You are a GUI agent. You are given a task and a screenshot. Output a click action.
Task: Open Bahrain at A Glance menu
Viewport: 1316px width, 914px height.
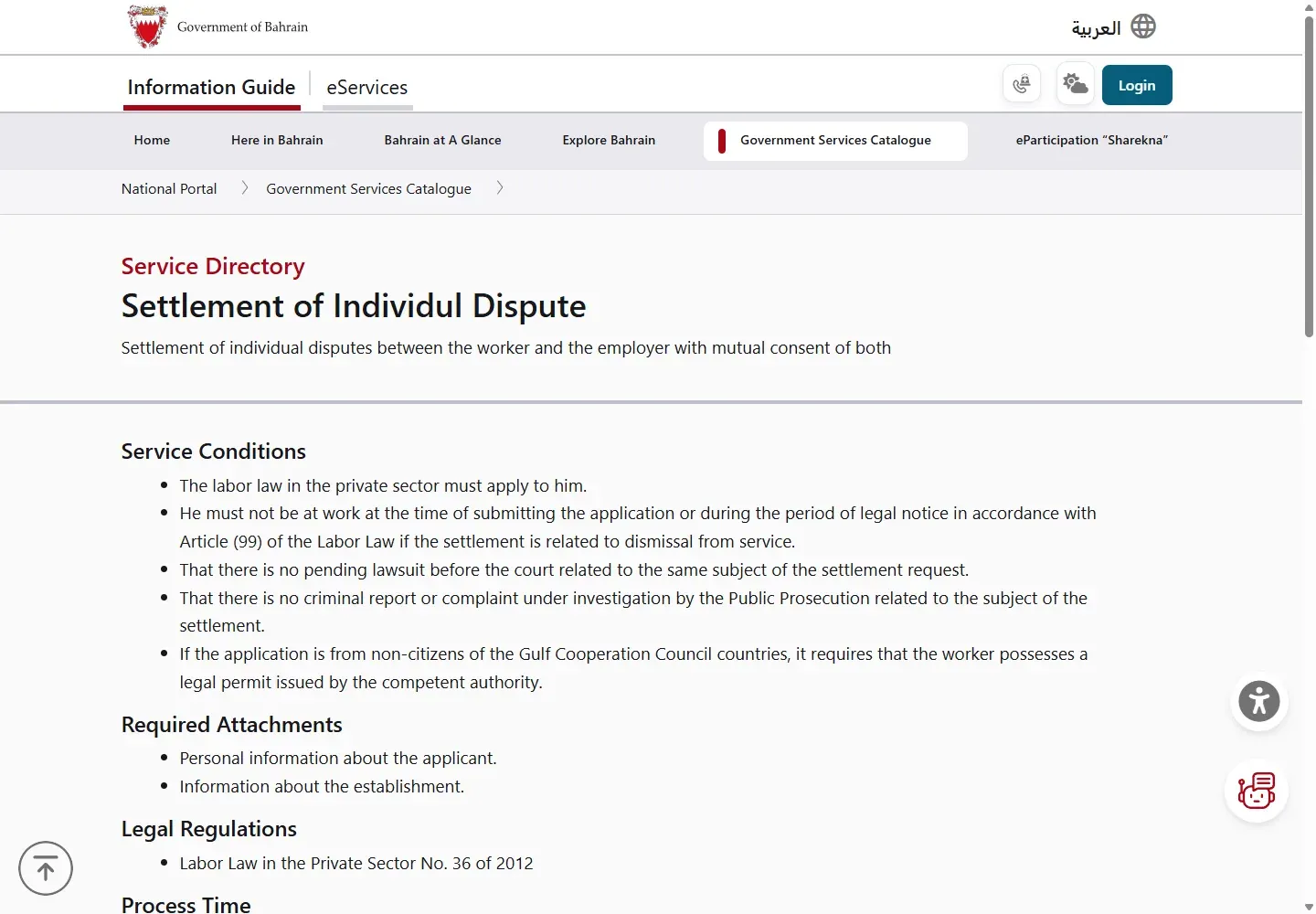(x=442, y=140)
